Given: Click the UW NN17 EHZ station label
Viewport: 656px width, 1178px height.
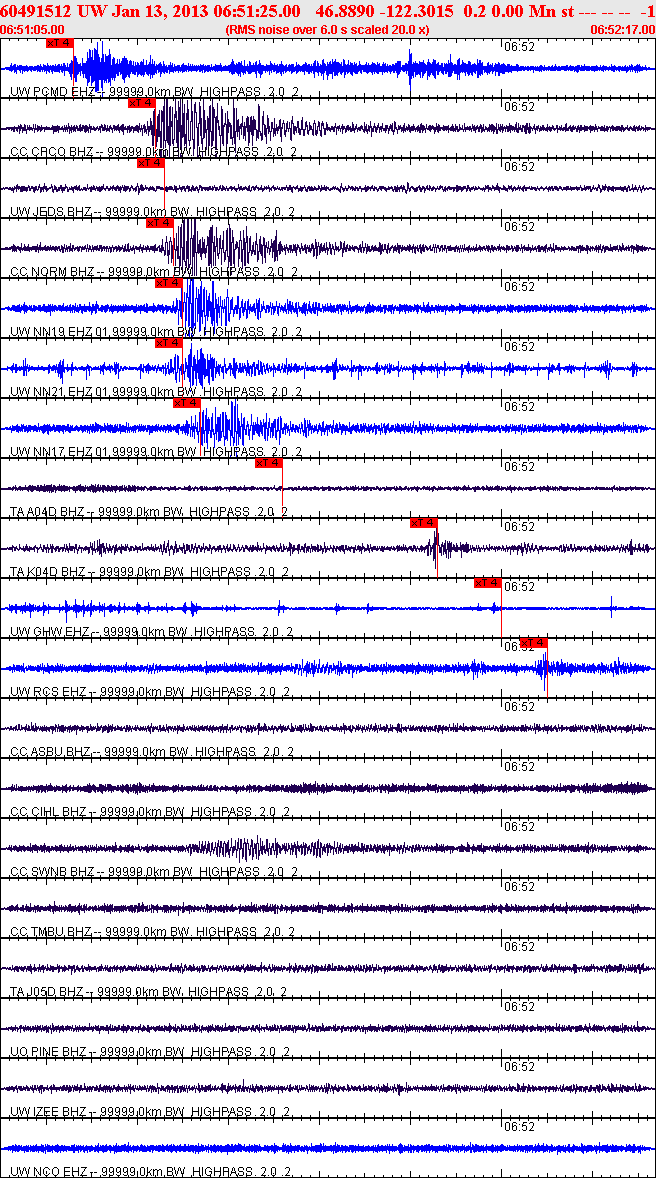Looking at the screenshot, I should click(x=156, y=452).
